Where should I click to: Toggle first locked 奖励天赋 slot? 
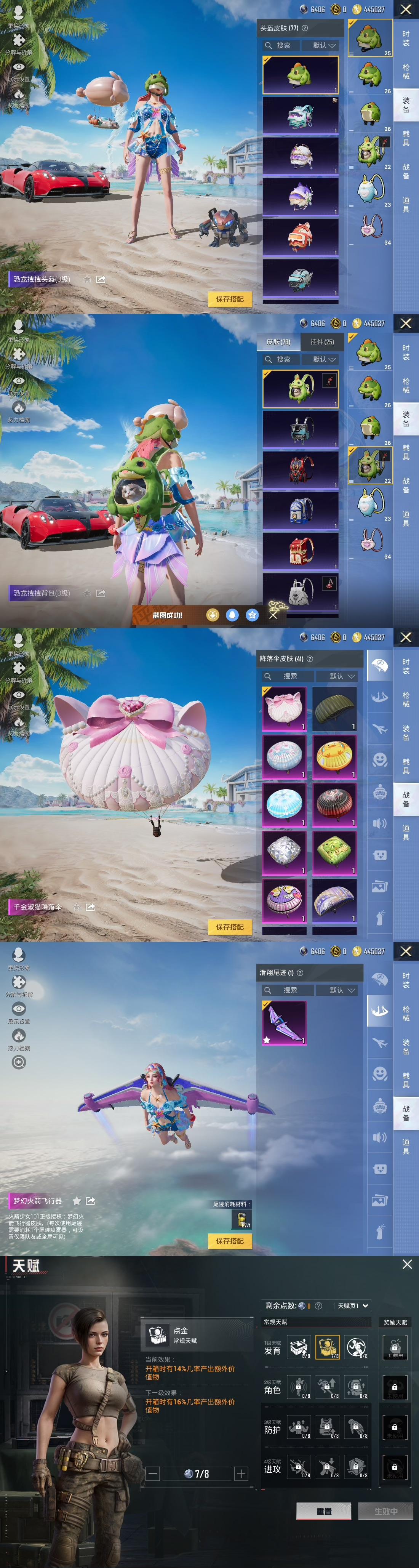pyautogui.click(x=395, y=1347)
